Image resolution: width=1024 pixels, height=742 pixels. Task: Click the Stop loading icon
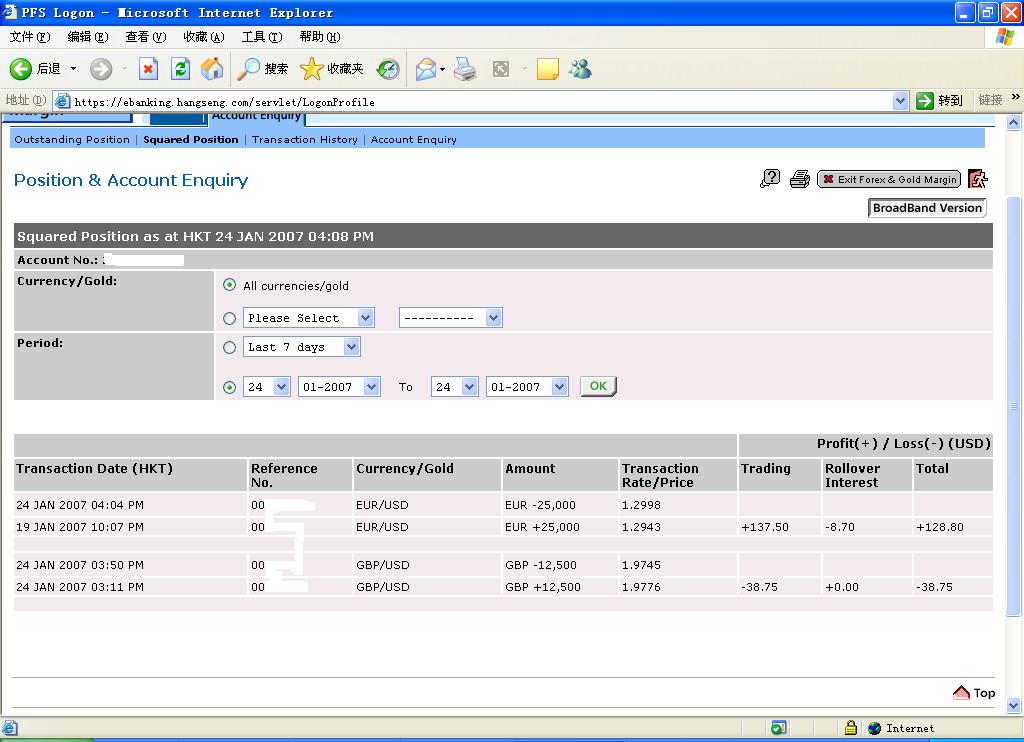coord(148,68)
